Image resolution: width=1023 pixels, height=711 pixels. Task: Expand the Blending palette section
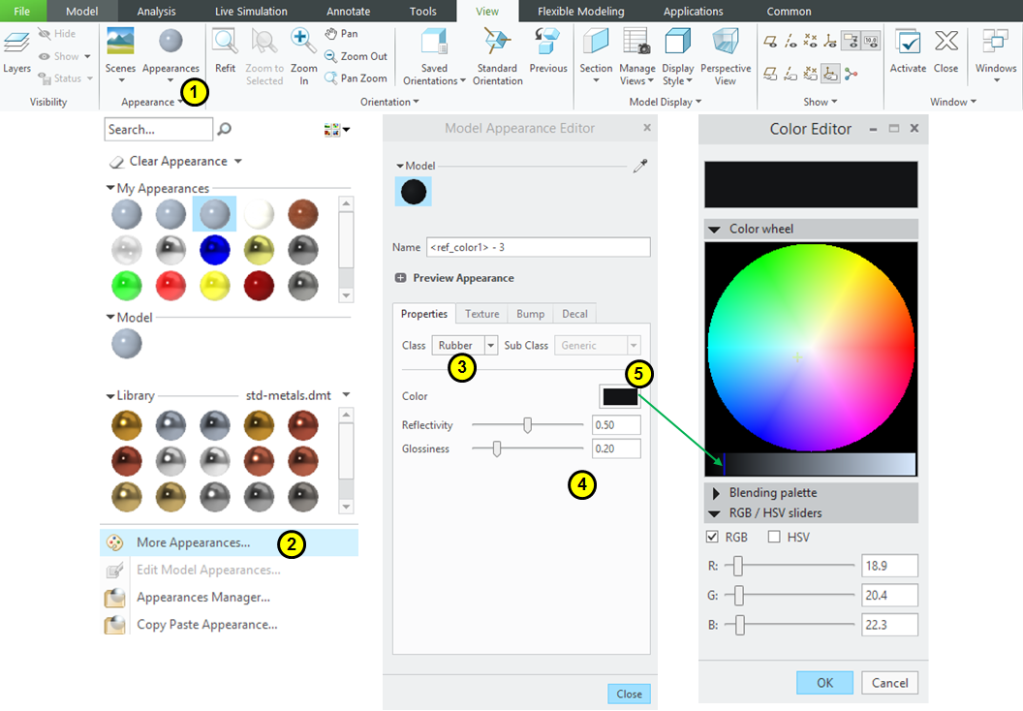[715, 493]
